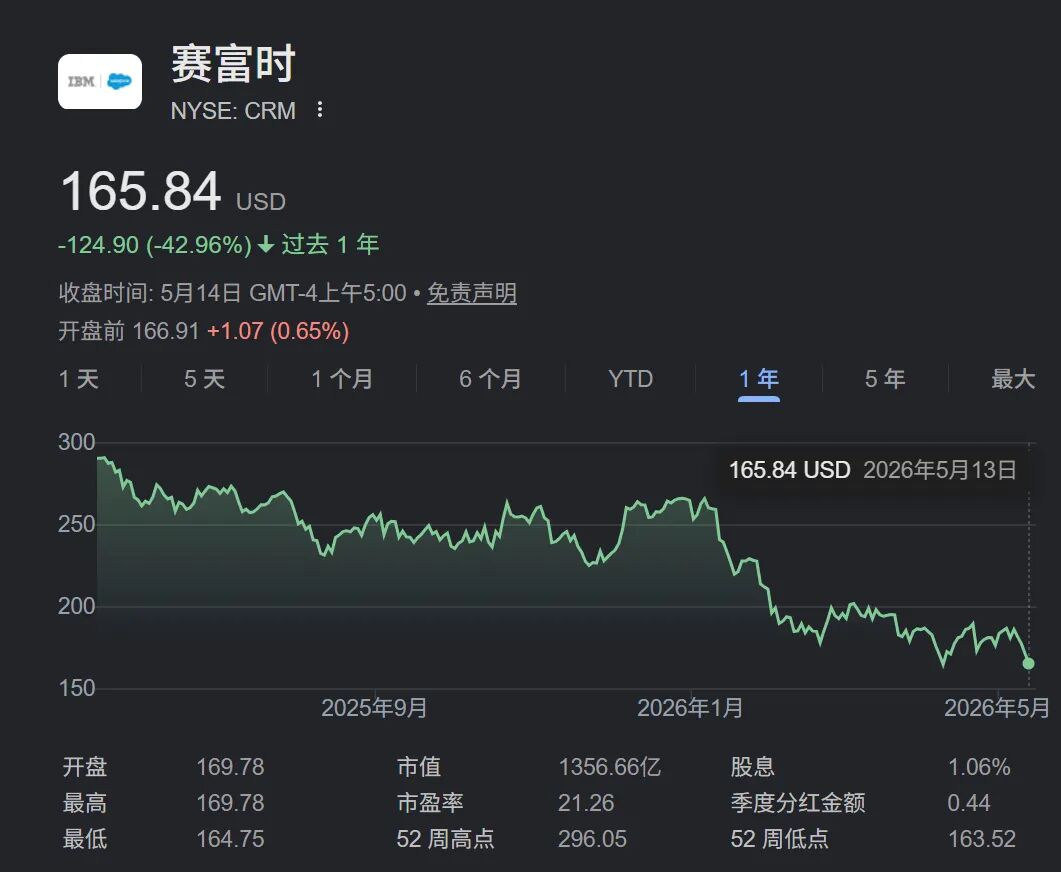Screen dimensions: 1061x872
Task: Click the IBM Salesforce company logo
Action: pos(99,82)
